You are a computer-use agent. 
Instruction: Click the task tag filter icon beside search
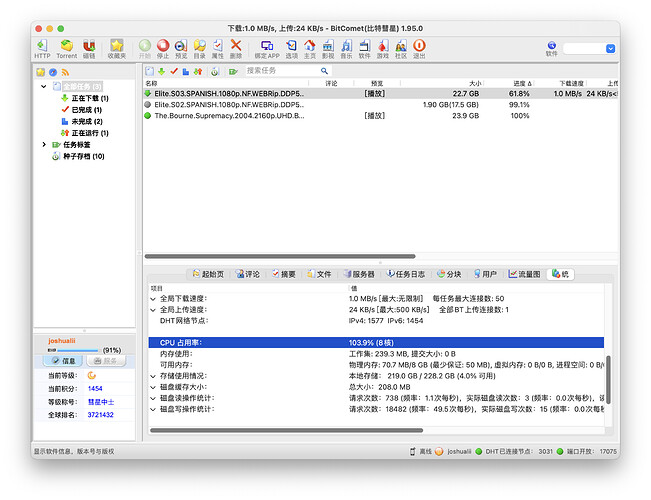(233, 71)
